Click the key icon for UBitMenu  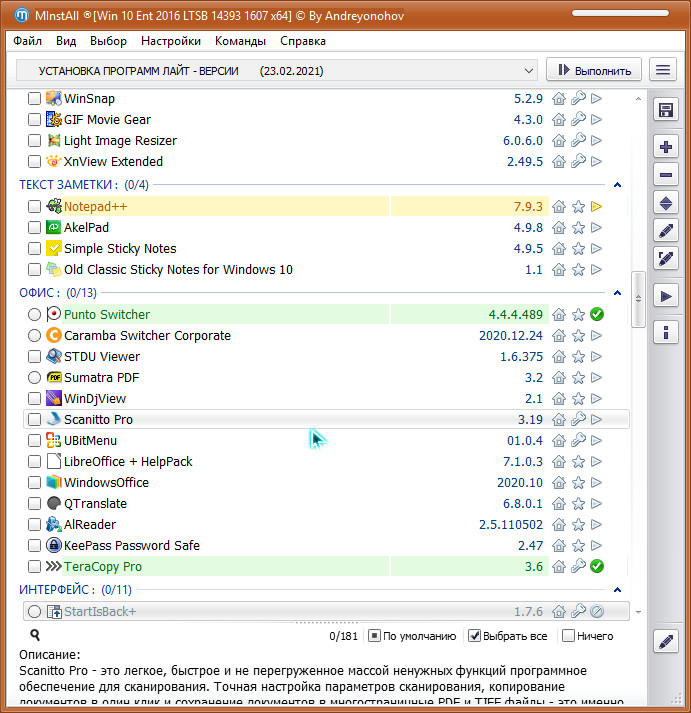click(578, 440)
